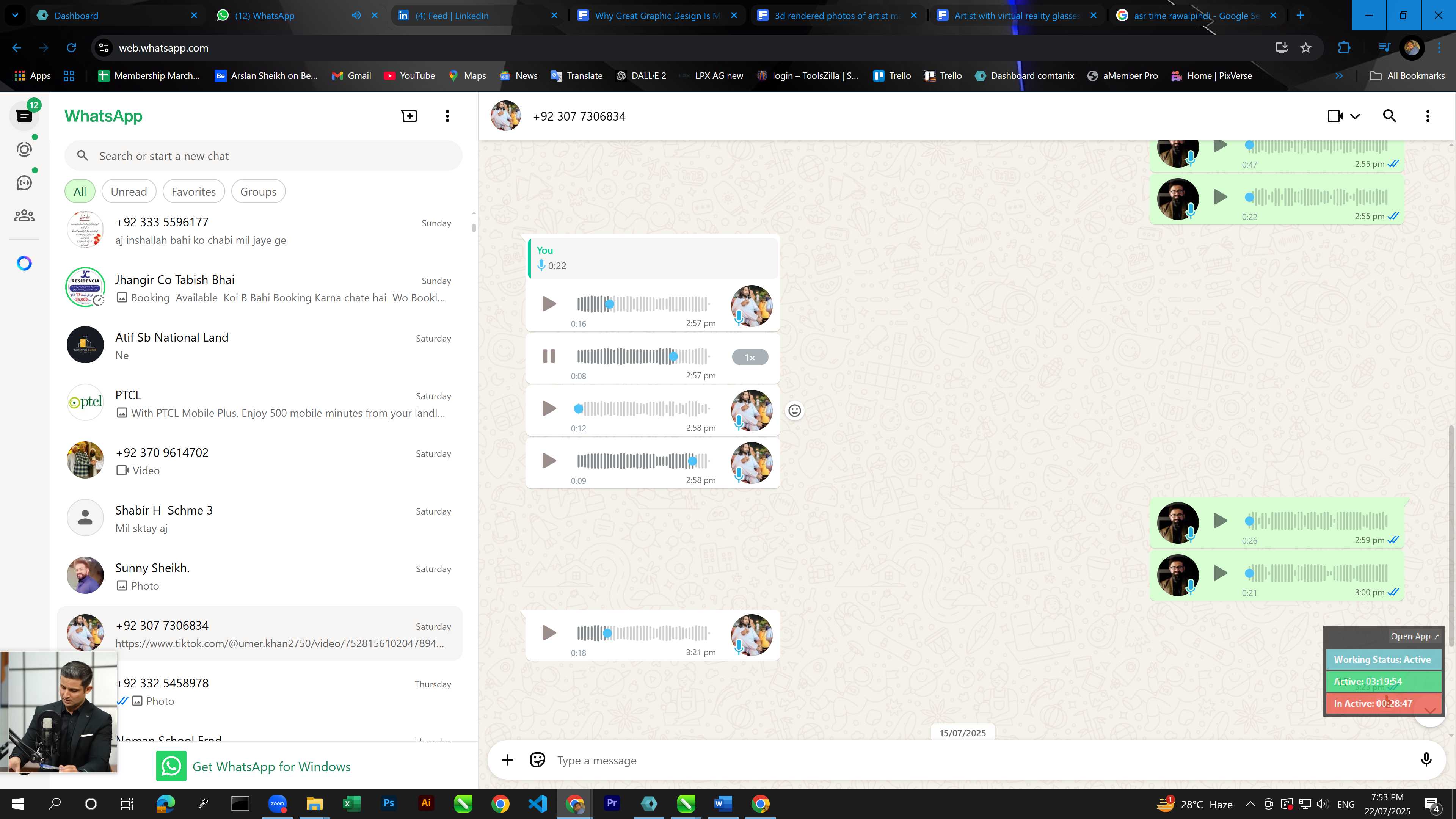Click the Type a message field
The height and width of the screenshot is (819, 1456).
(984, 760)
